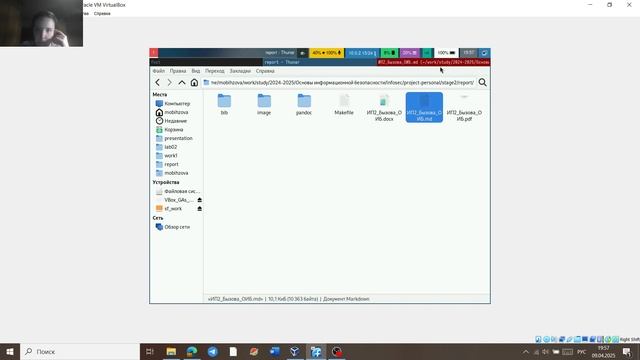Viewport: 640px width, 360px height.
Task: Go to parent folder with up arrow
Action: (x=182, y=82)
